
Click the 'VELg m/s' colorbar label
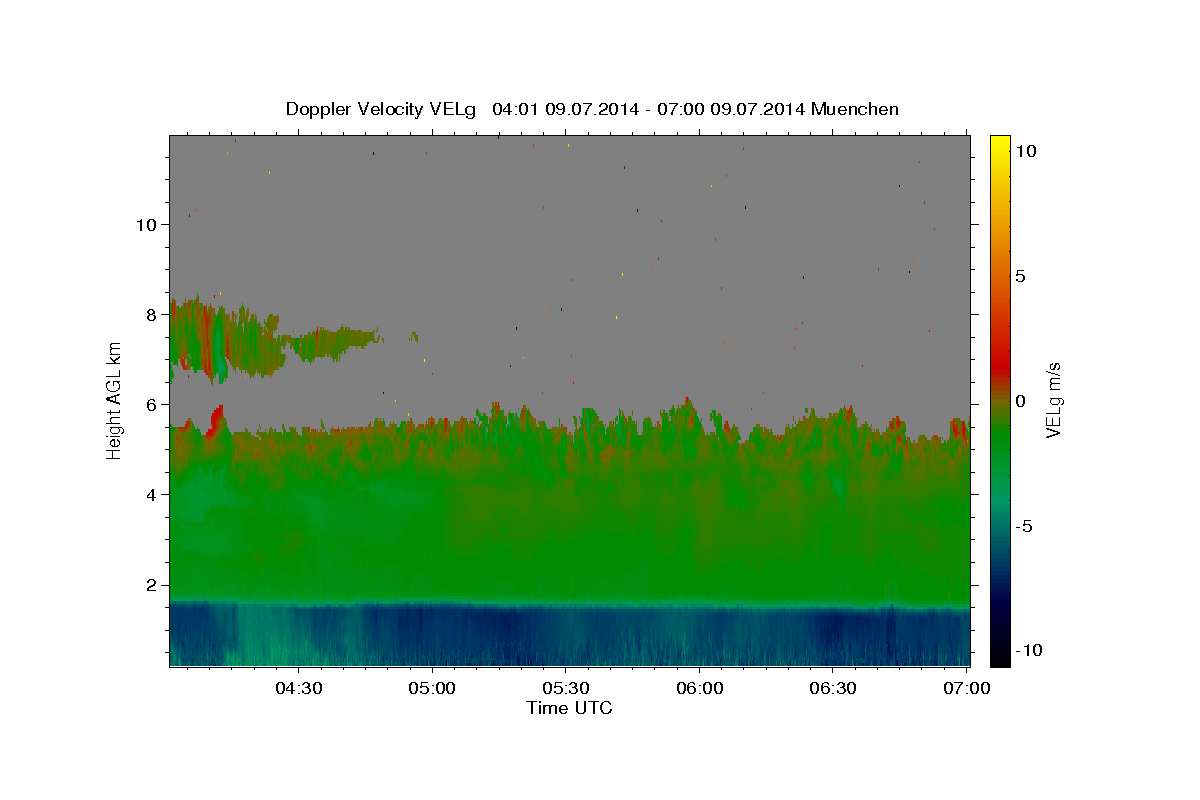coord(1053,400)
